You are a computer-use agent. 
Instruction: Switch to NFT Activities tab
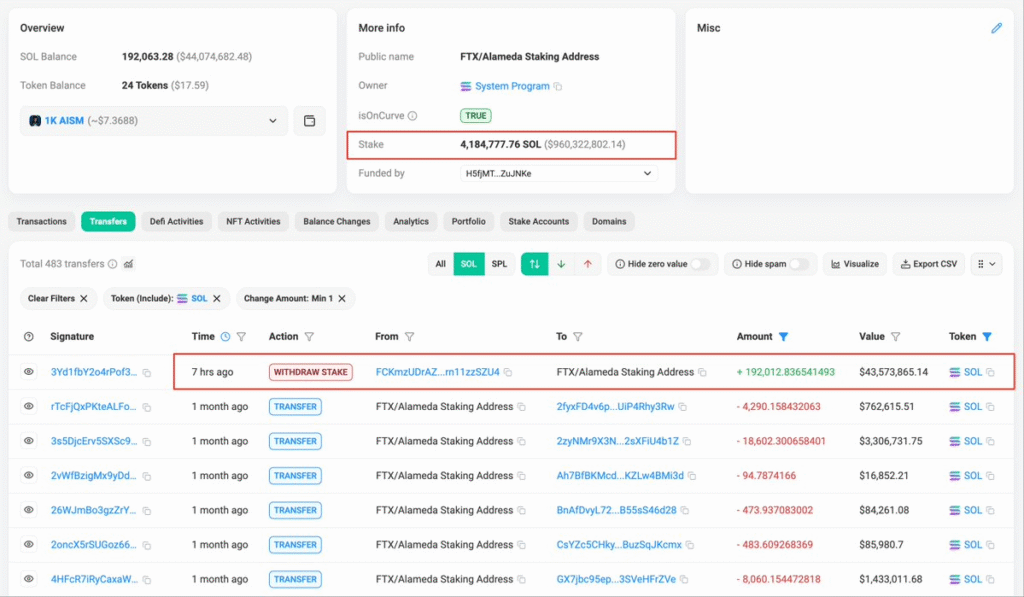pyautogui.click(x=253, y=221)
